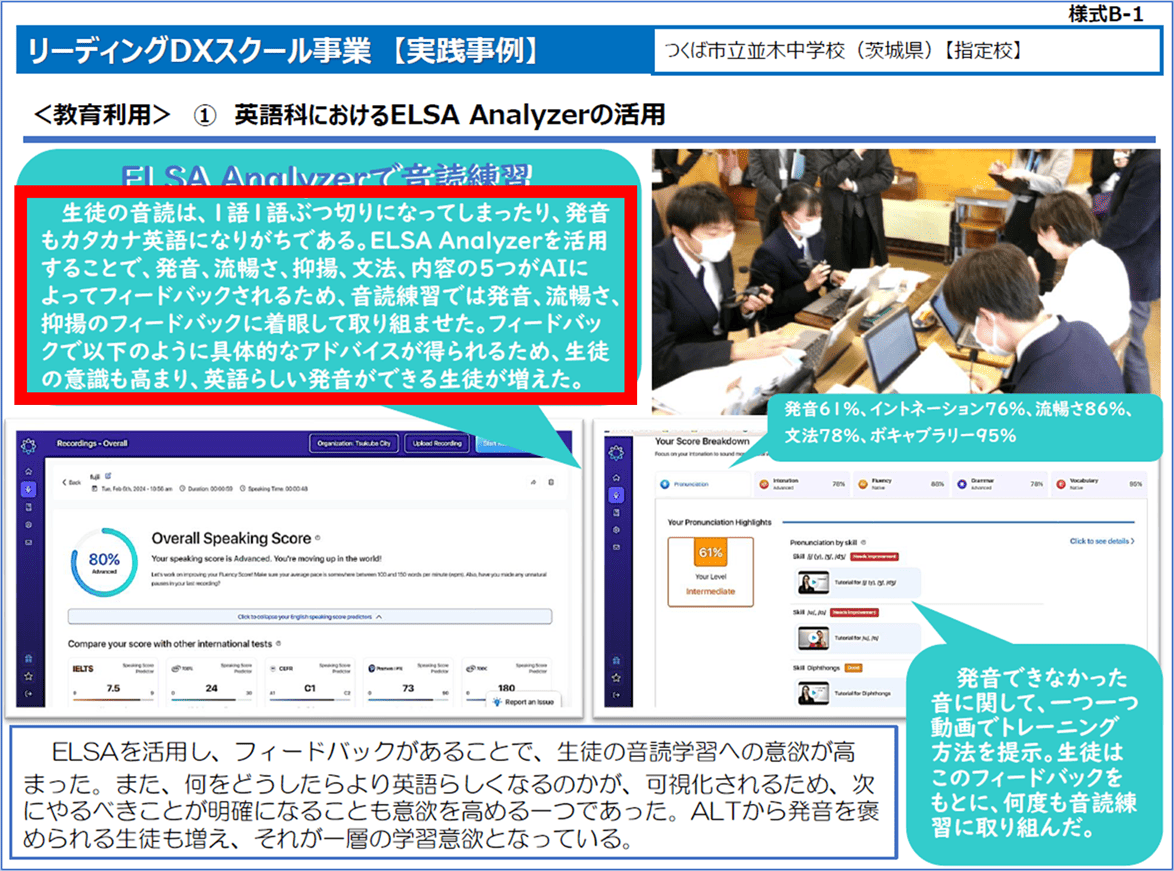The width and height of the screenshot is (1174, 871).
Task: Switch to the Intonation 76% tab
Action: tap(801, 484)
